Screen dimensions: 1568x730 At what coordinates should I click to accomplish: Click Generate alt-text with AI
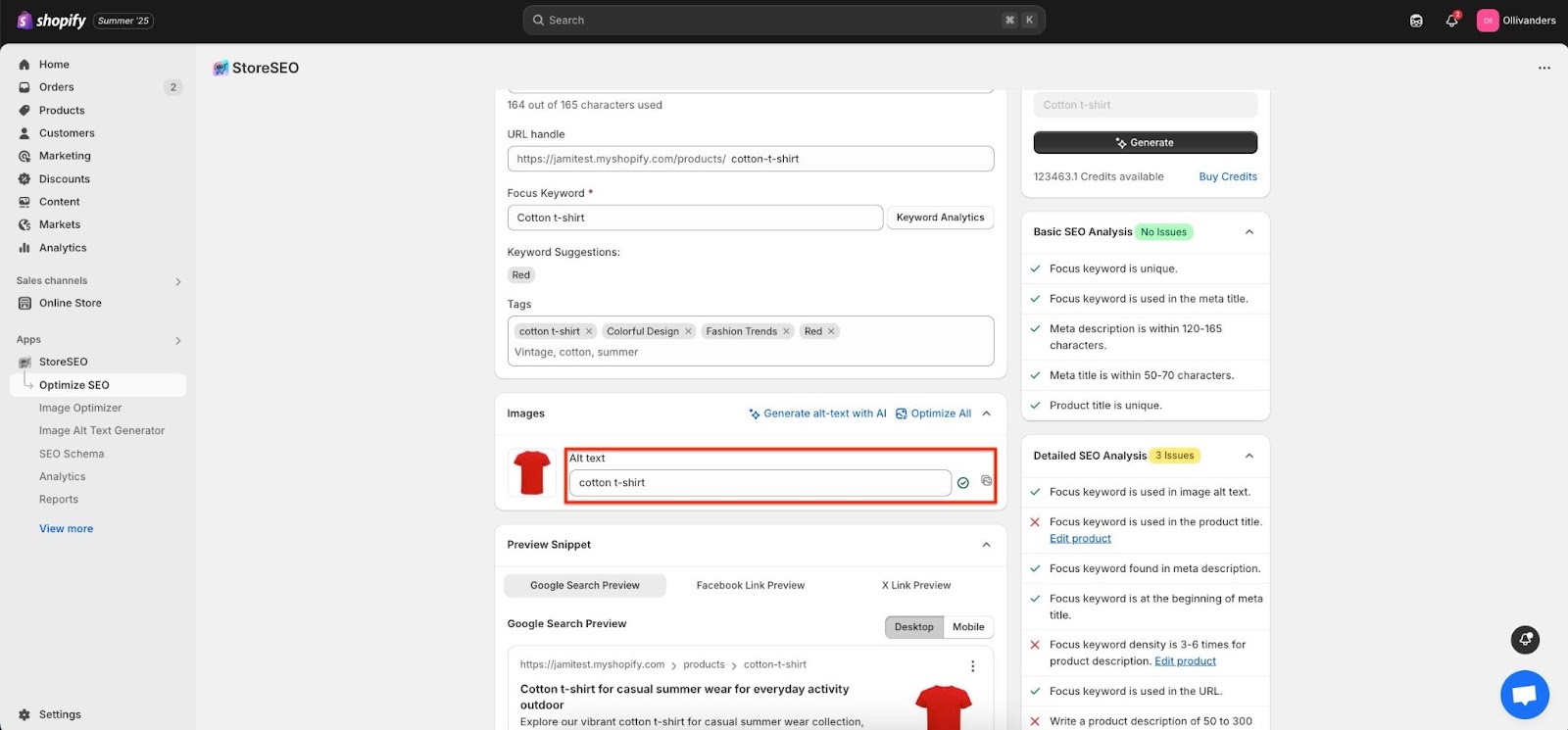[817, 414]
